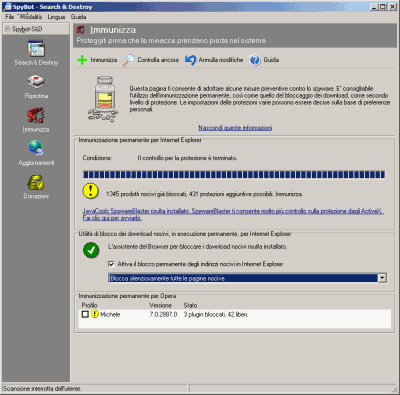Click the warning icon next to Michele
The image size is (400, 395).
(x=95, y=314)
